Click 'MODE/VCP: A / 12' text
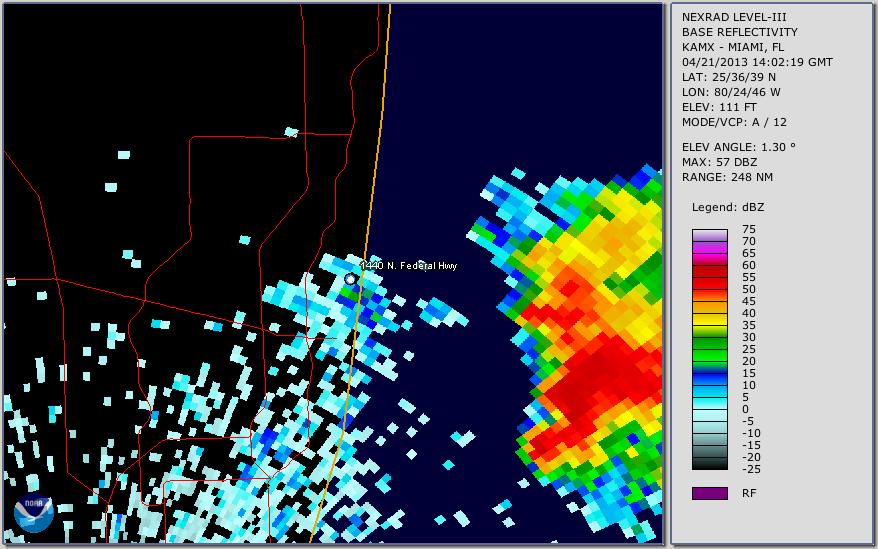Screen dimensions: 878x549 click(734, 122)
